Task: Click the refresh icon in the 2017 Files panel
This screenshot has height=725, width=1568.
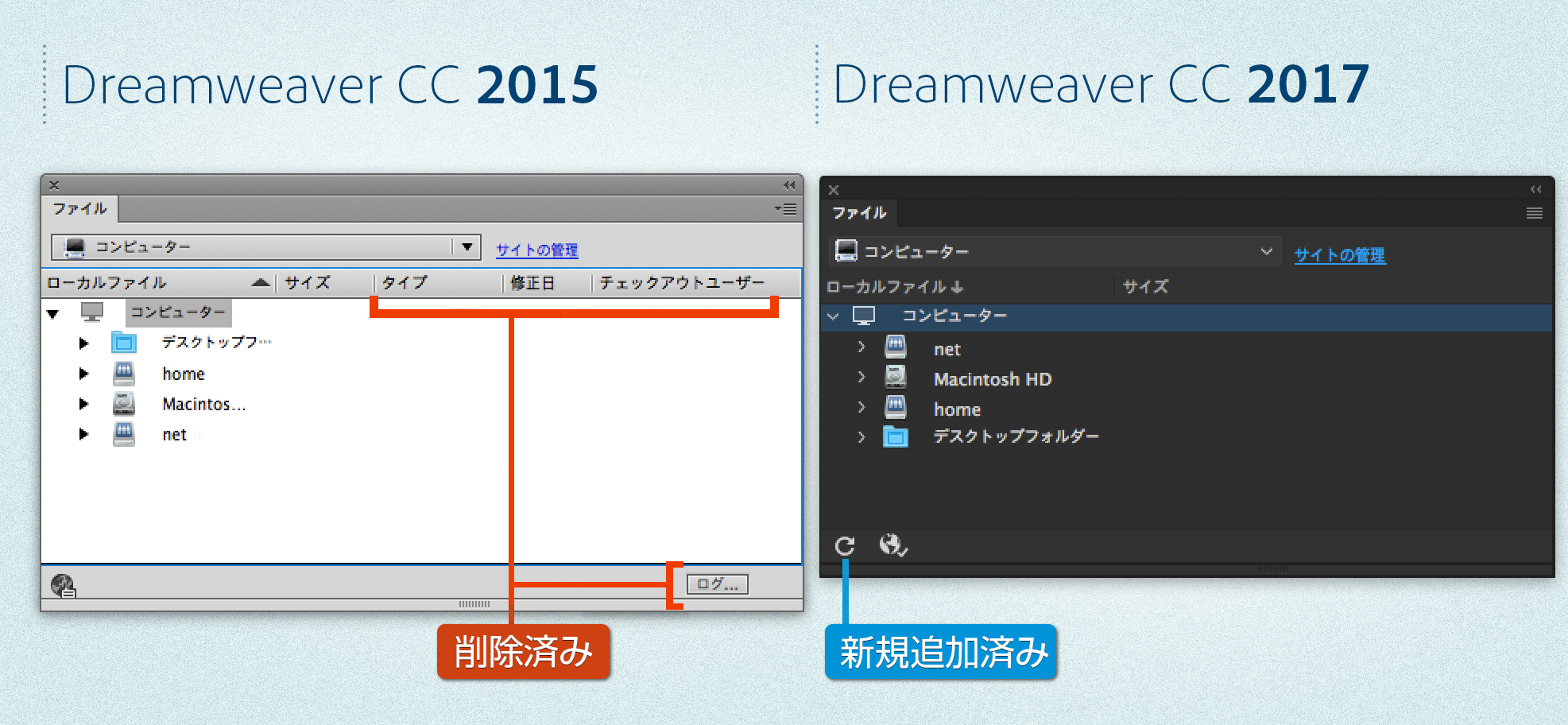Action: click(x=845, y=546)
